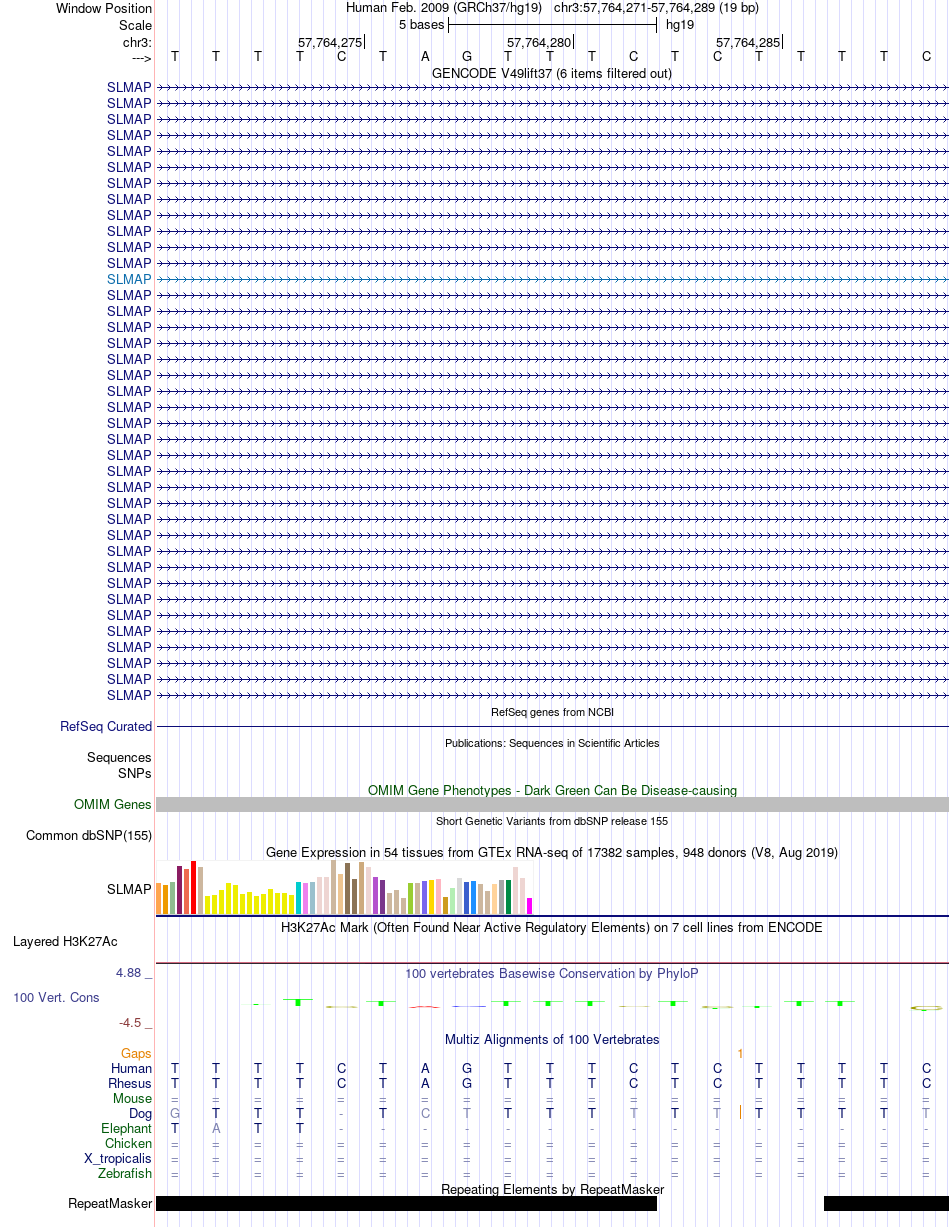The height and width of the screenshot is (1227, 950).
Task: Click the orange insertion bar in Dog row
Action: click(740, 1112)
